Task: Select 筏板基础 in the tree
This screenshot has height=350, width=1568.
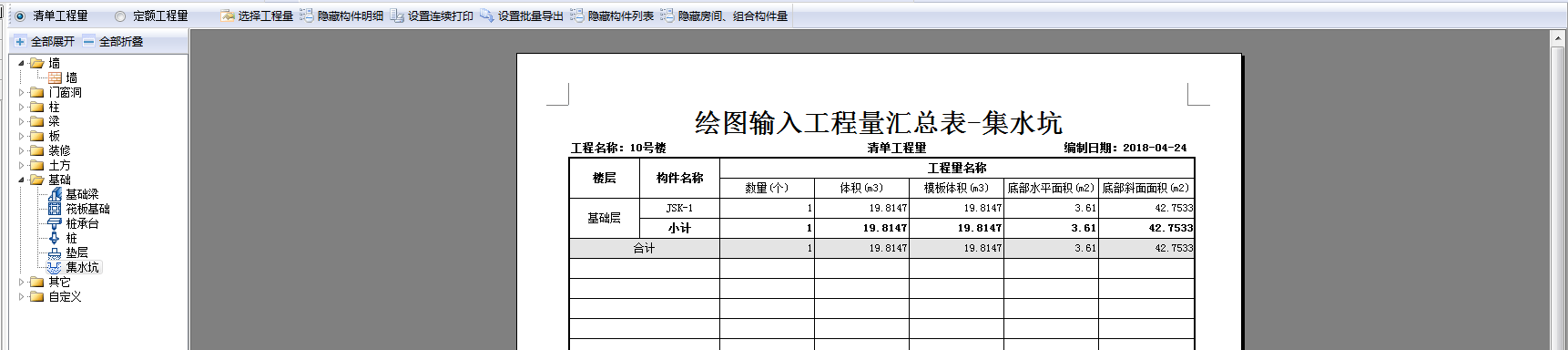Action: [x=87, y=209]
